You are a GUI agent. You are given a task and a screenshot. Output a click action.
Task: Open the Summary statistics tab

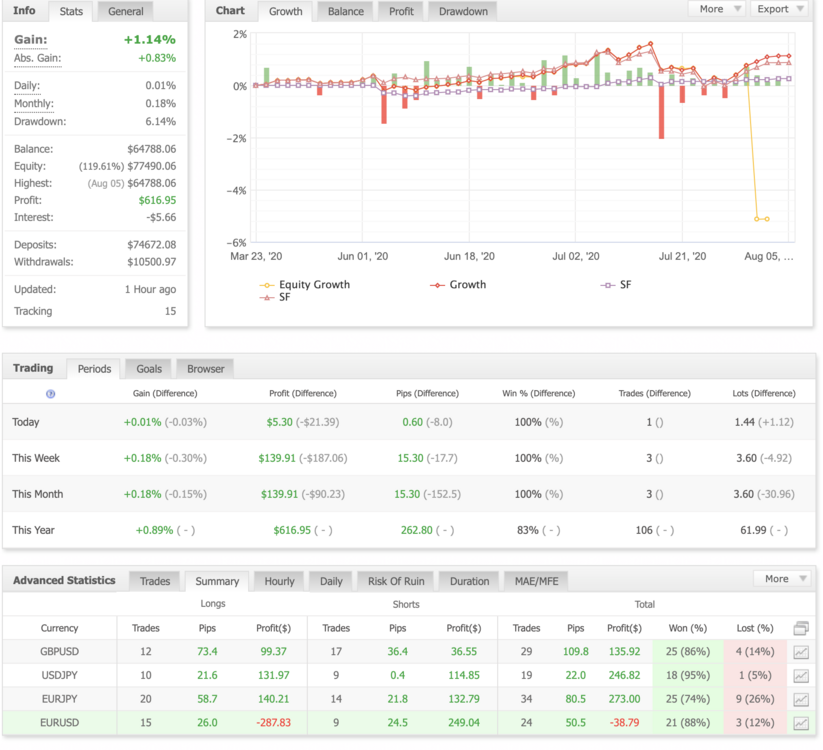coord(217,581)
